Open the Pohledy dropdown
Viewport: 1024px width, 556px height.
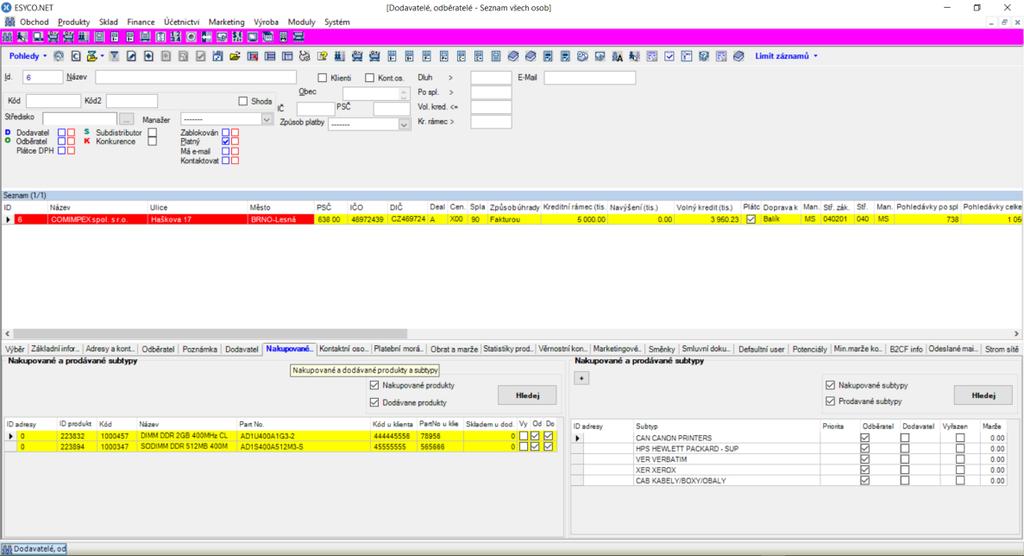[27, 56]
